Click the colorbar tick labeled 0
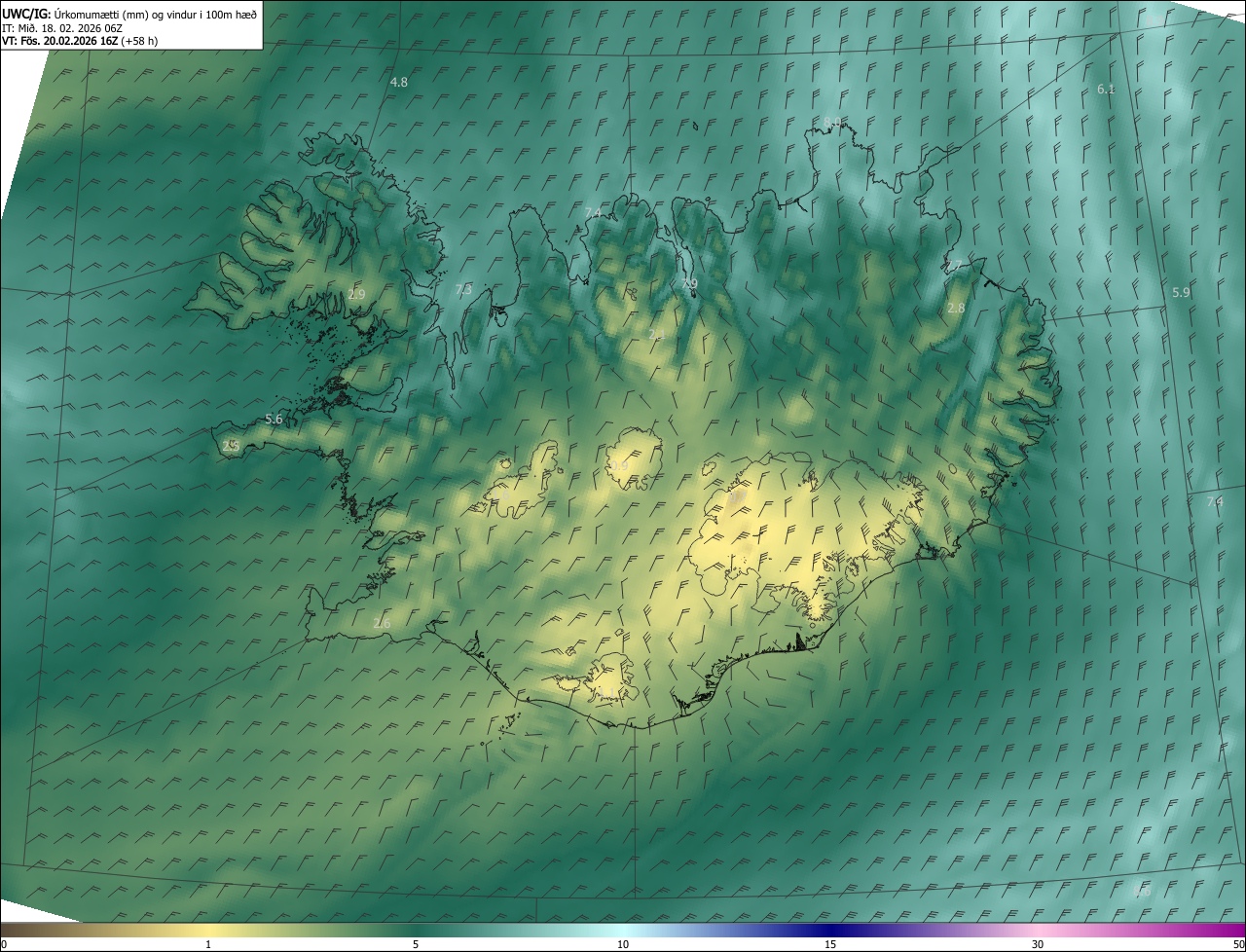Screen dimensions: 1246x952 coord(4,944)
